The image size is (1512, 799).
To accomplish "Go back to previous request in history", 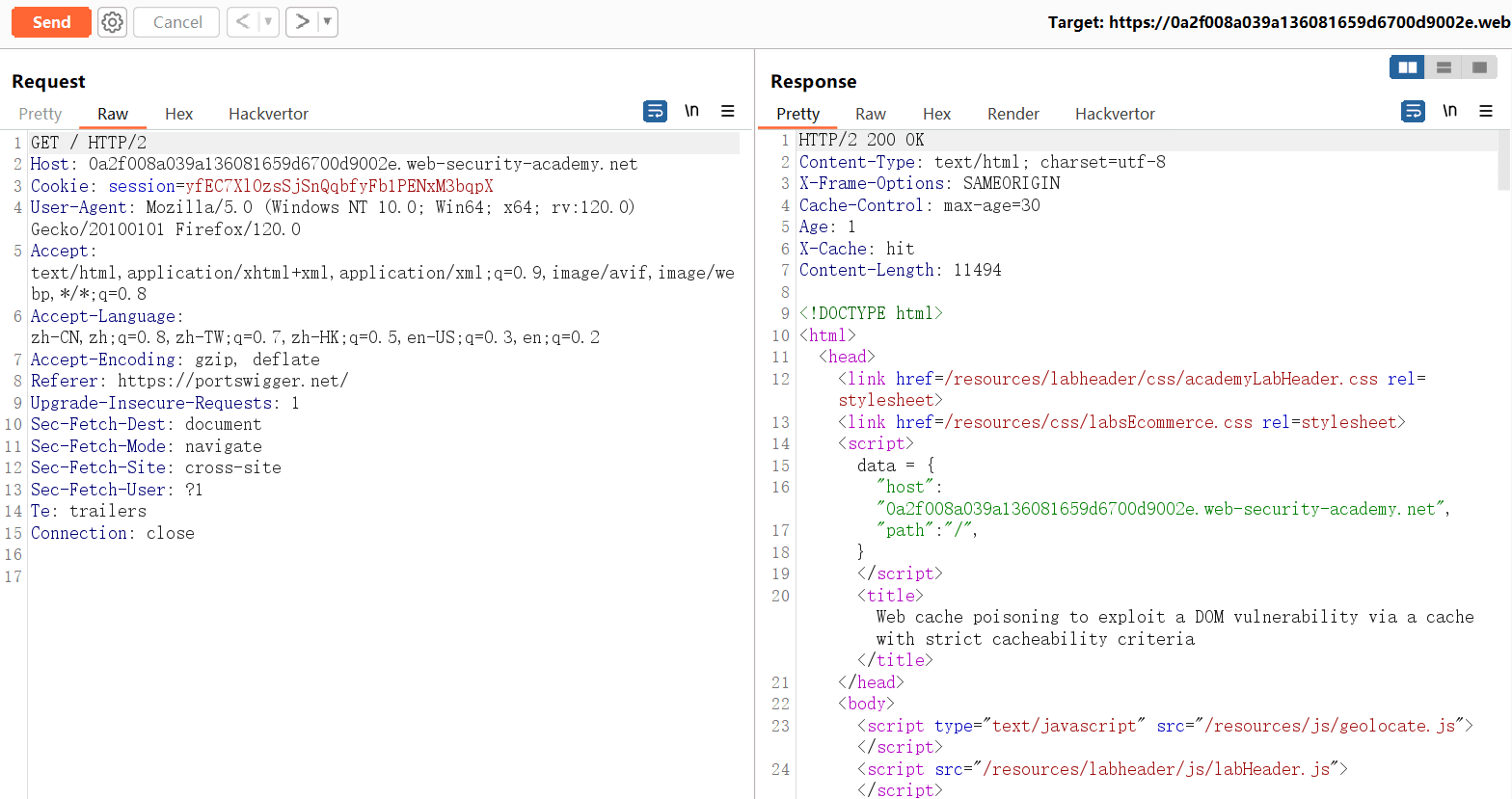I will pyautogui.click(x=243, y=21).
